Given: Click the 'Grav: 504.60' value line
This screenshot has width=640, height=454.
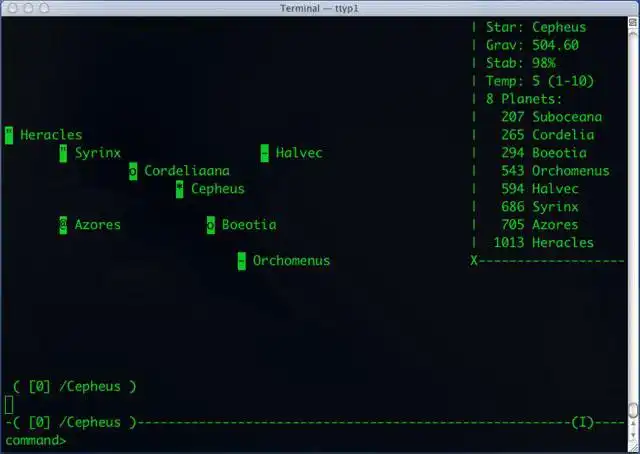Looking at the screenshot, I should coord(532,45).
